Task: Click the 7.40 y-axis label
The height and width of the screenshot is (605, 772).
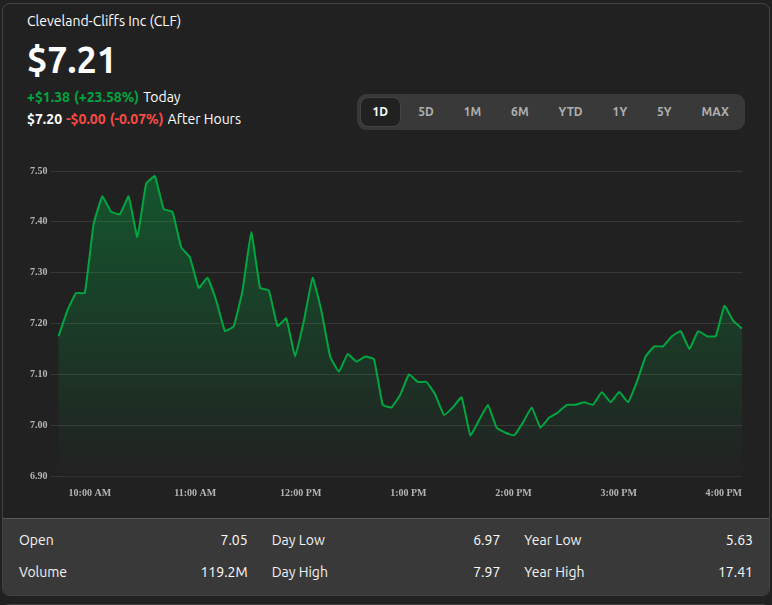Action: 38,221
